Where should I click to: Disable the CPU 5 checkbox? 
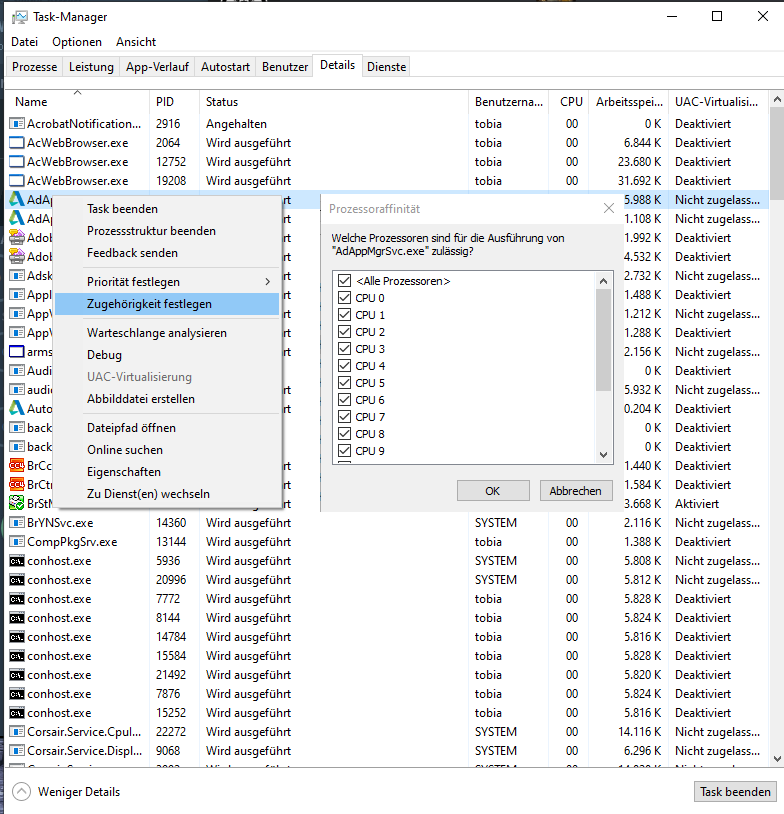[x=344, y=383]
